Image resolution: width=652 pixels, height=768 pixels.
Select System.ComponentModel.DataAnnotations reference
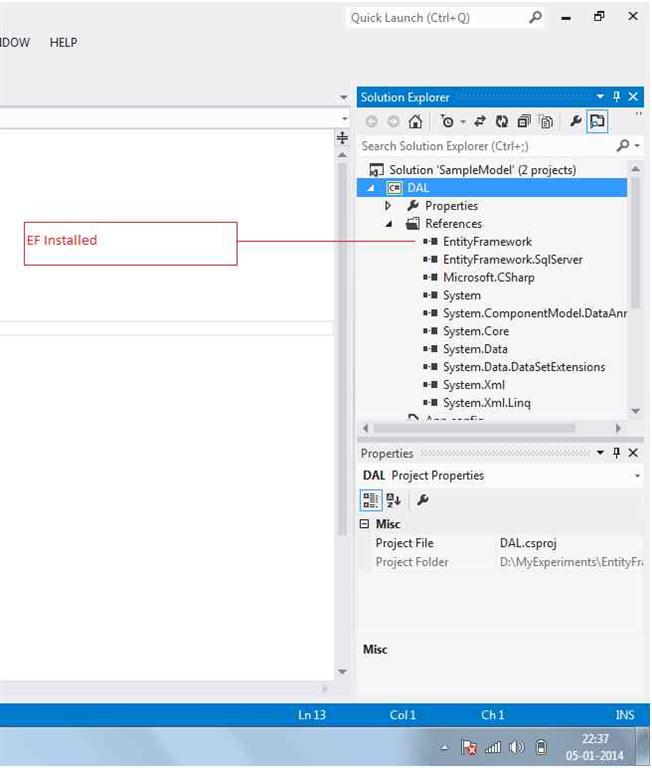[x=534, y=313]
